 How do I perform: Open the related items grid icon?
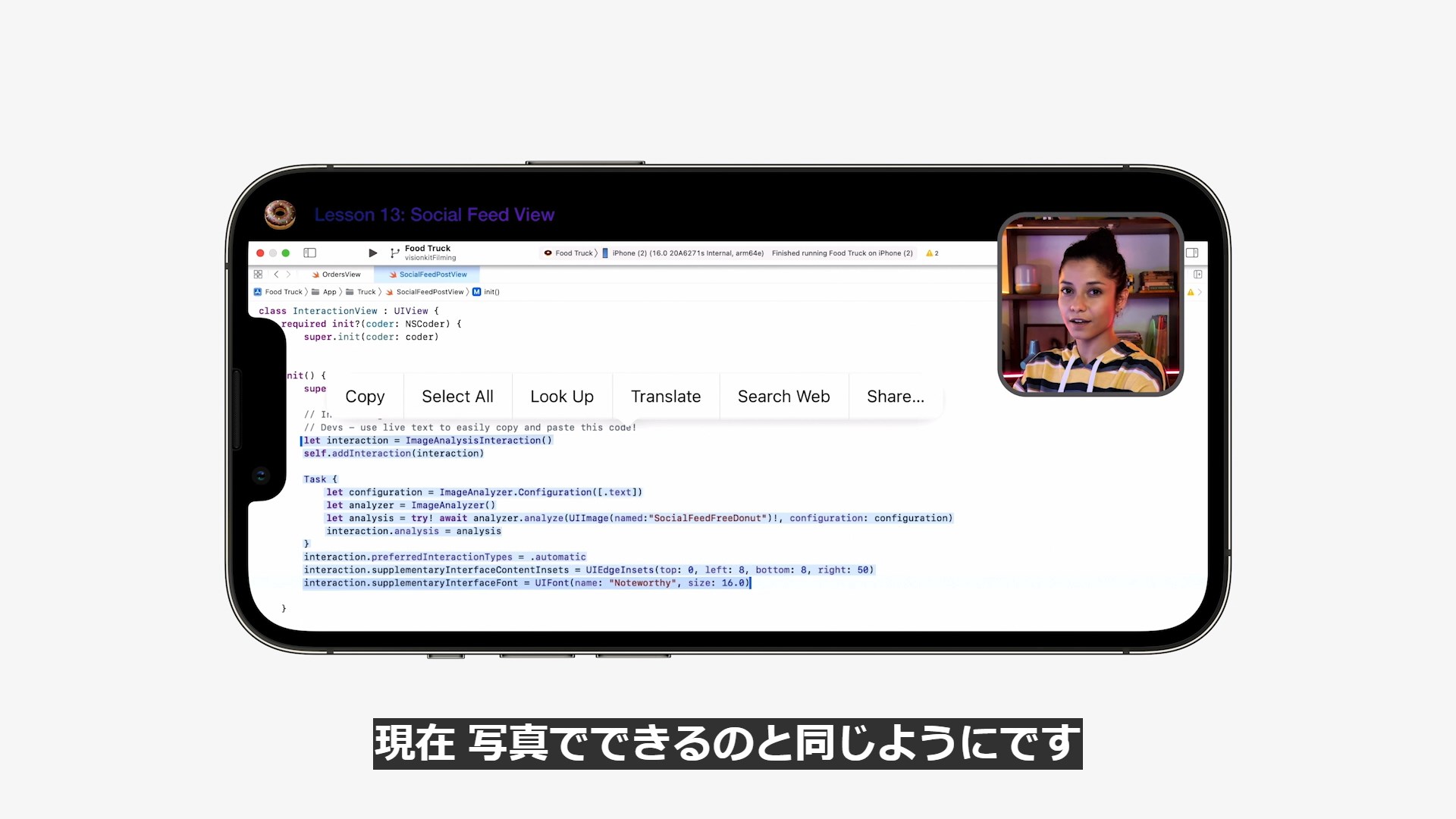[x=258, y=275]
